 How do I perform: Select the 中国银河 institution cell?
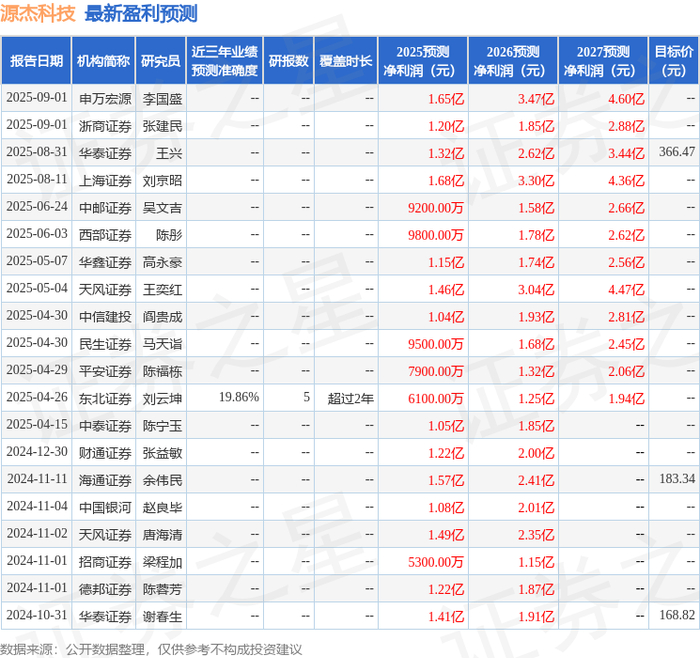pyautogui.click(x=105, y=507)
